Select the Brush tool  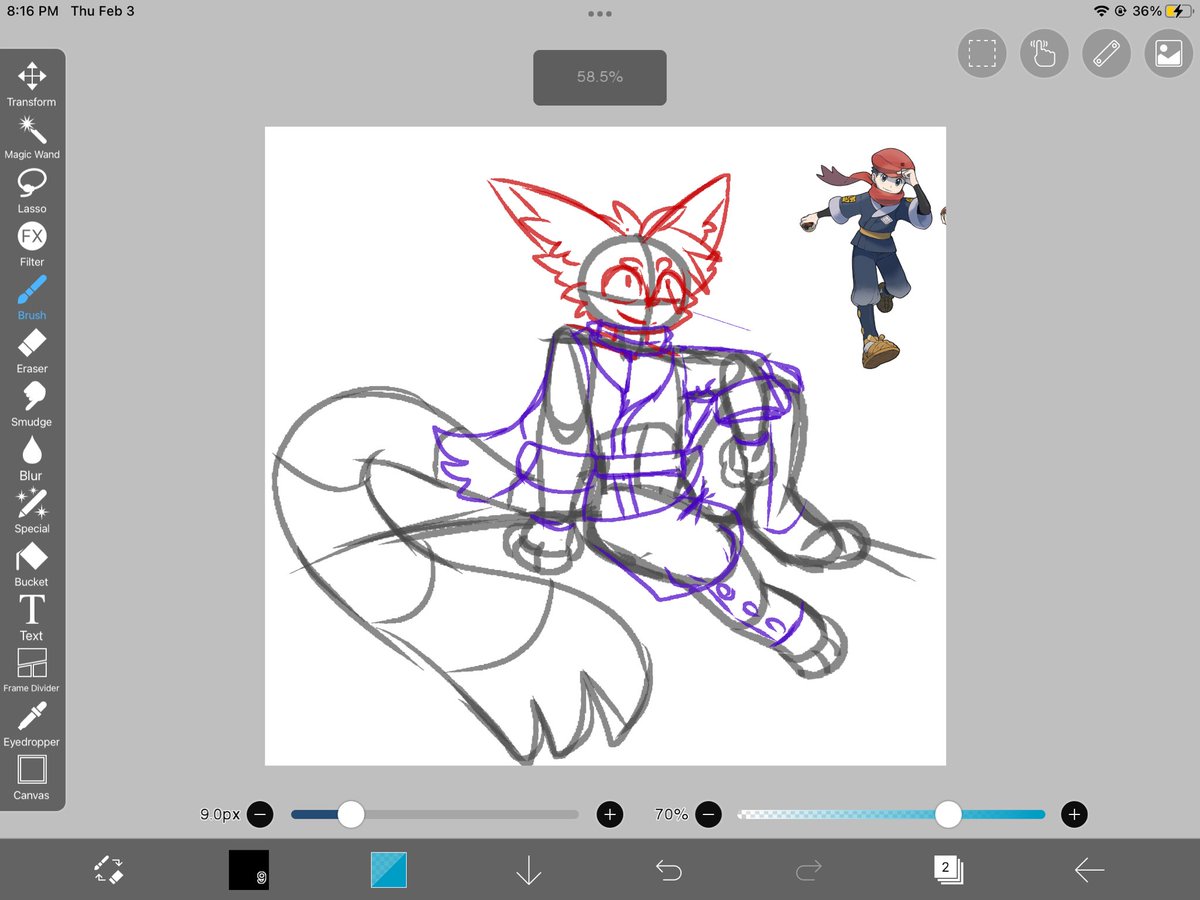pyautogui.click(x=32, y=298)
